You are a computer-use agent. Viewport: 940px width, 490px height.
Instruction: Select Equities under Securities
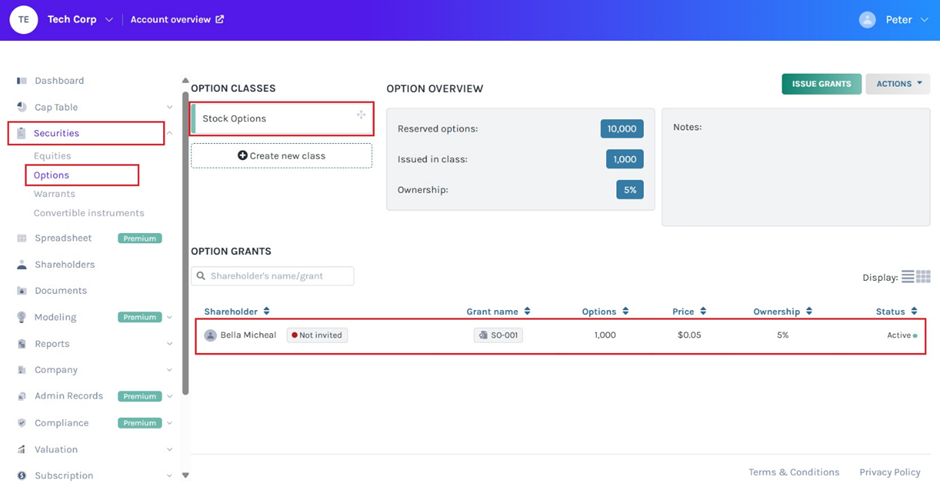point(52,156)
